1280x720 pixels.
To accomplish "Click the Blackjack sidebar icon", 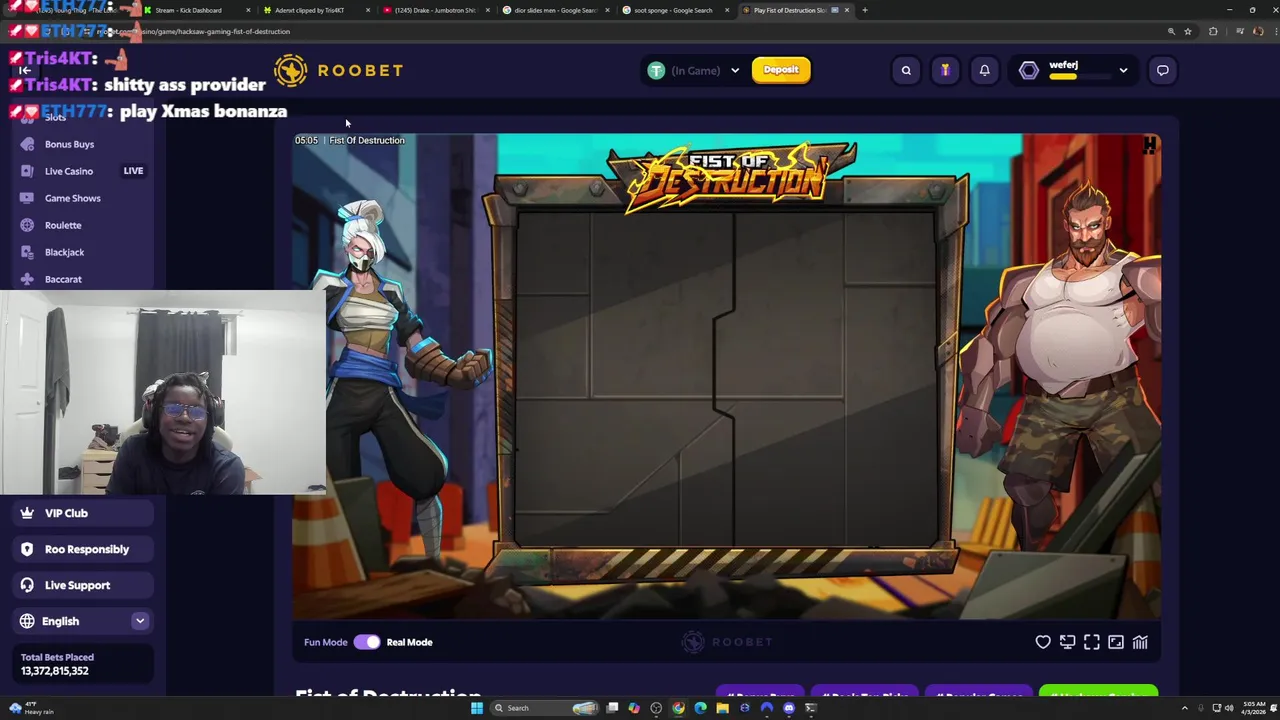I will click(27, 252).
